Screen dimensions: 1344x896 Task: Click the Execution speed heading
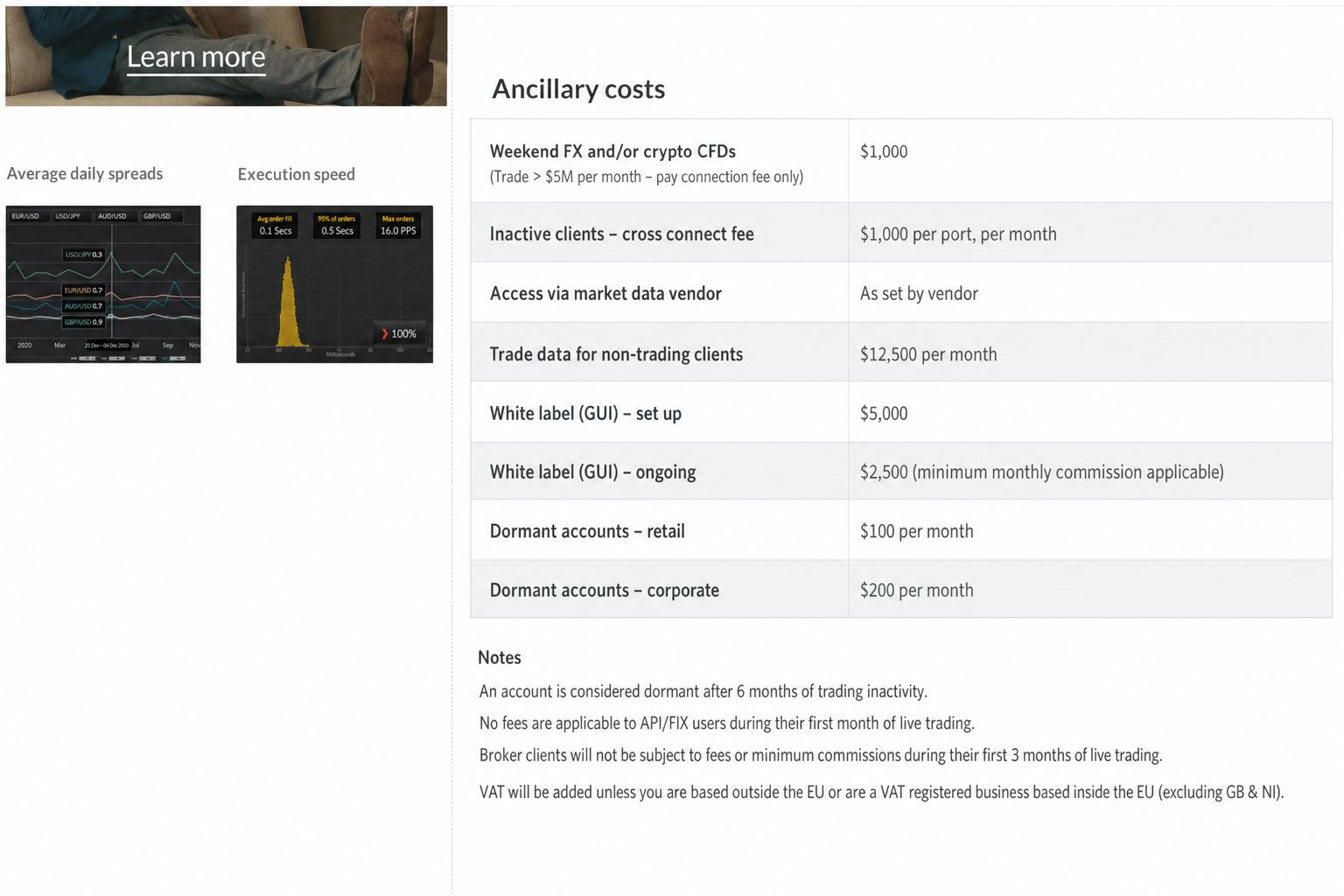point(297,174)
